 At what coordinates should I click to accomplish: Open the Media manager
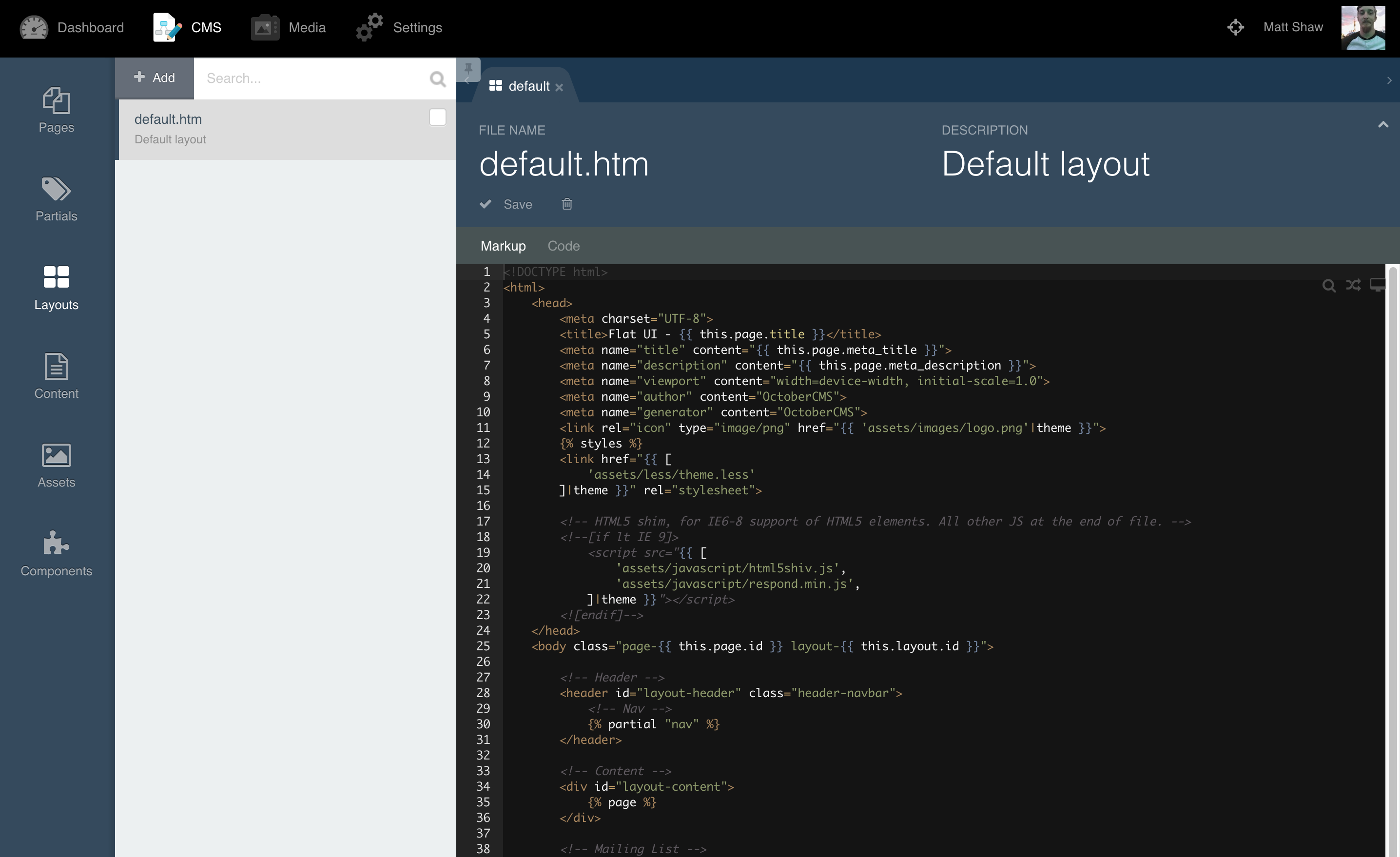tap(288, 27)
